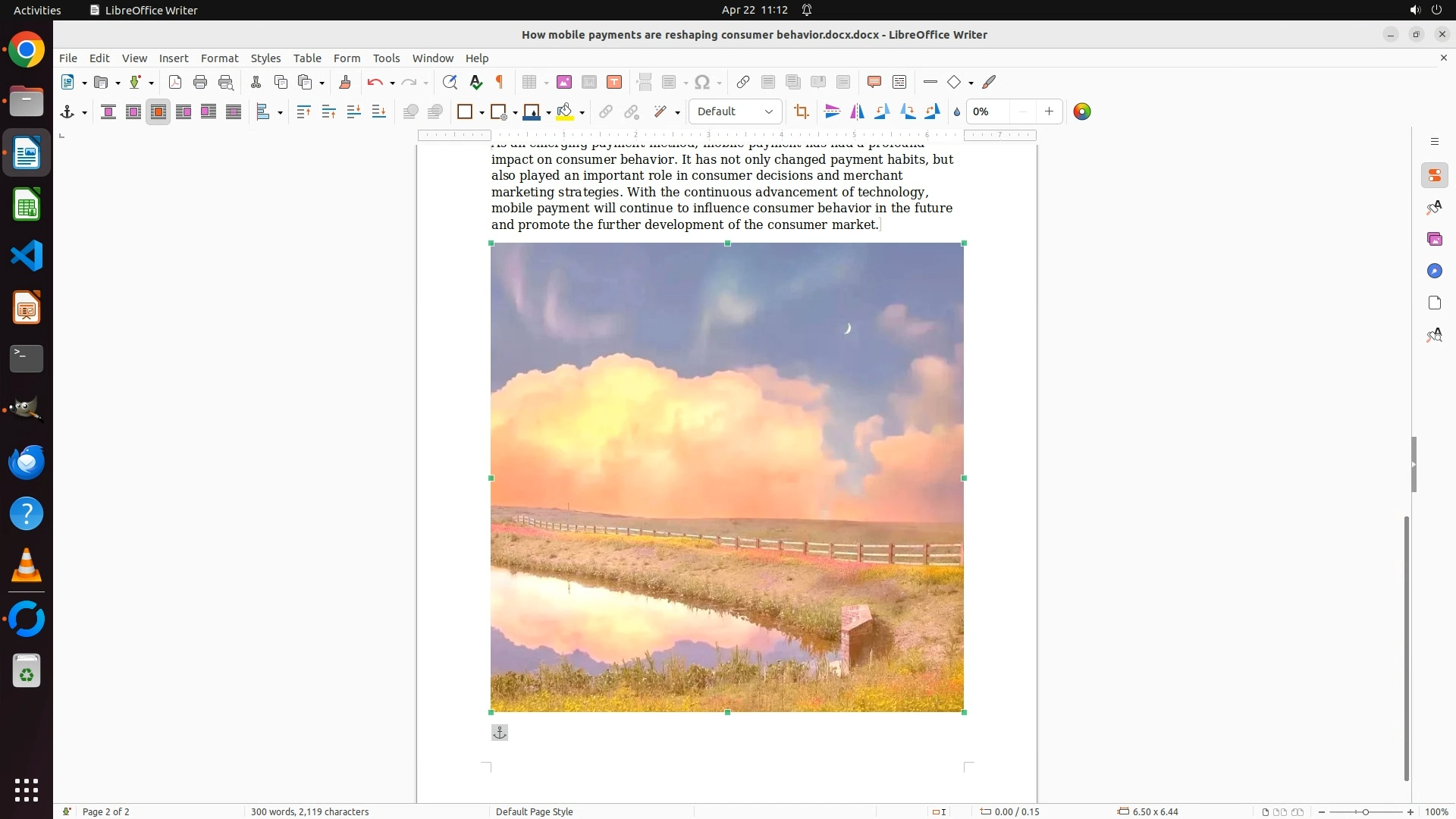Bring image to front
1456x819 pixels.
(303, 112)
